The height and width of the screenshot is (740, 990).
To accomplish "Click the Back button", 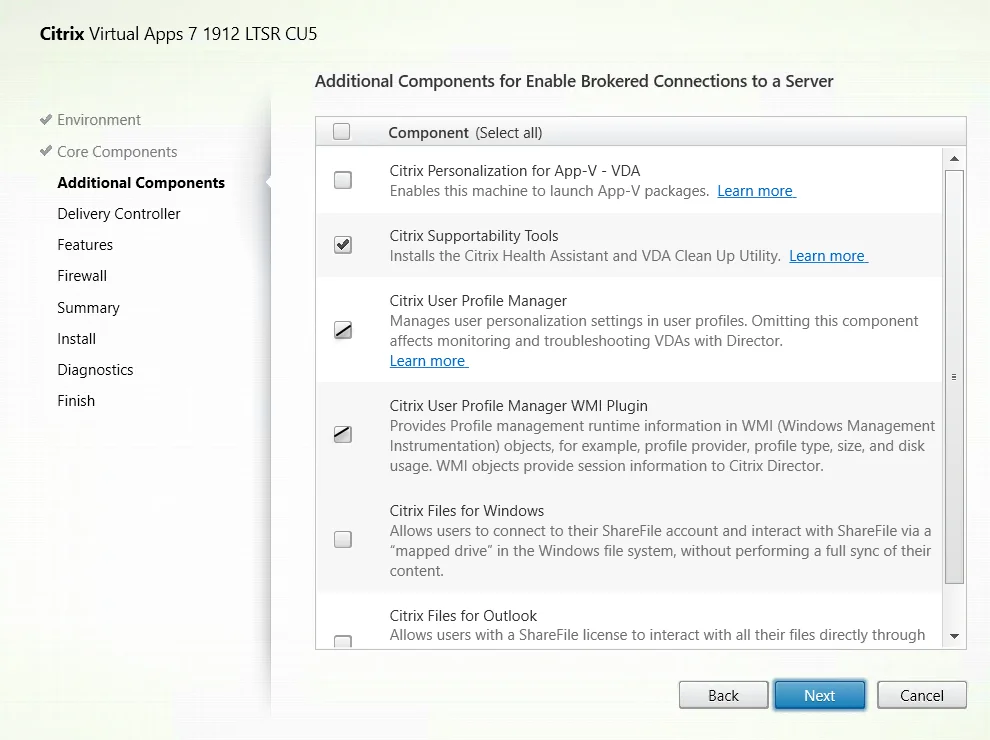I will pos(724,695).
